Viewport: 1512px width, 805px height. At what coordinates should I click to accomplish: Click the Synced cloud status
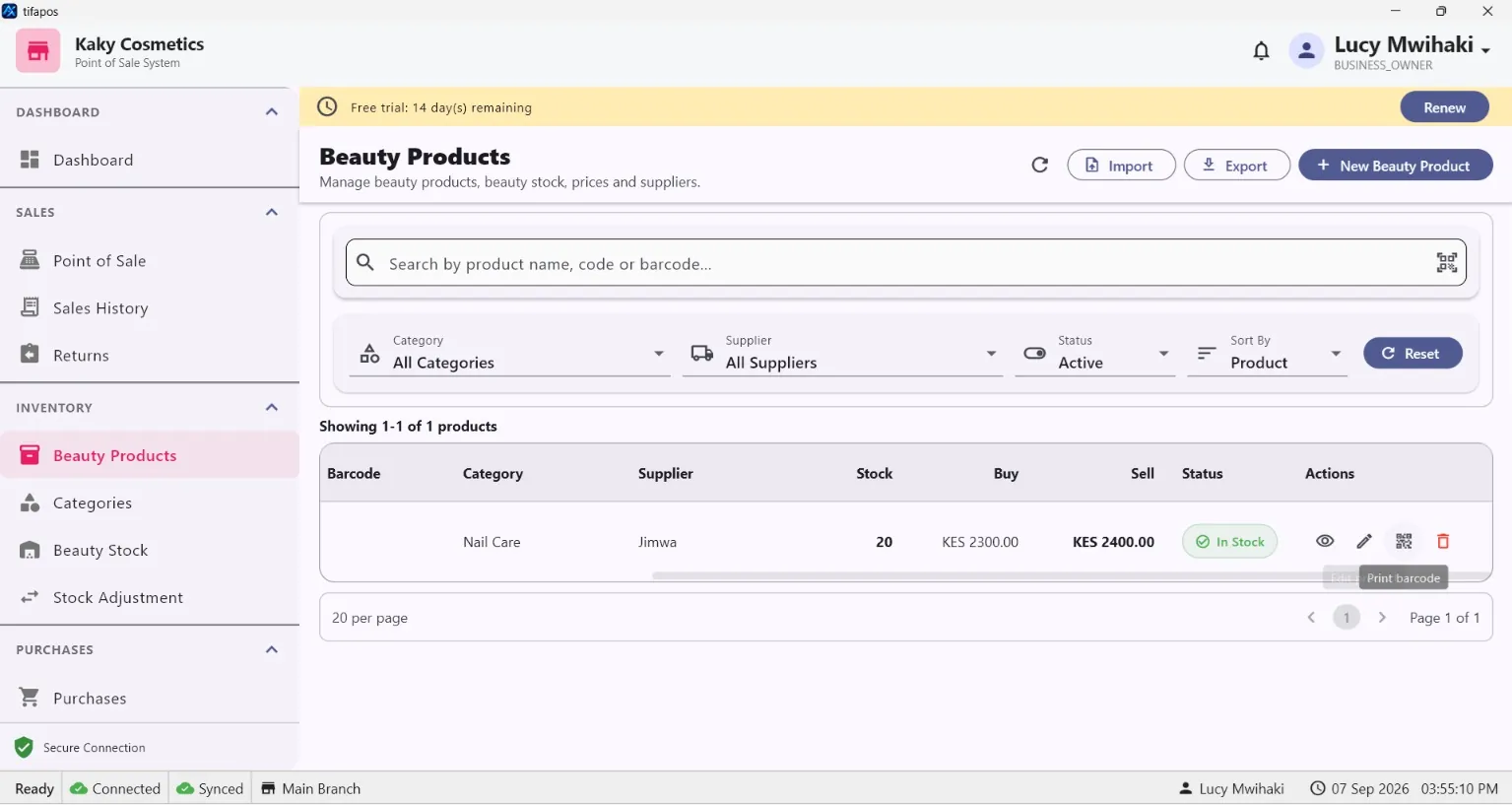coord(210,788)
